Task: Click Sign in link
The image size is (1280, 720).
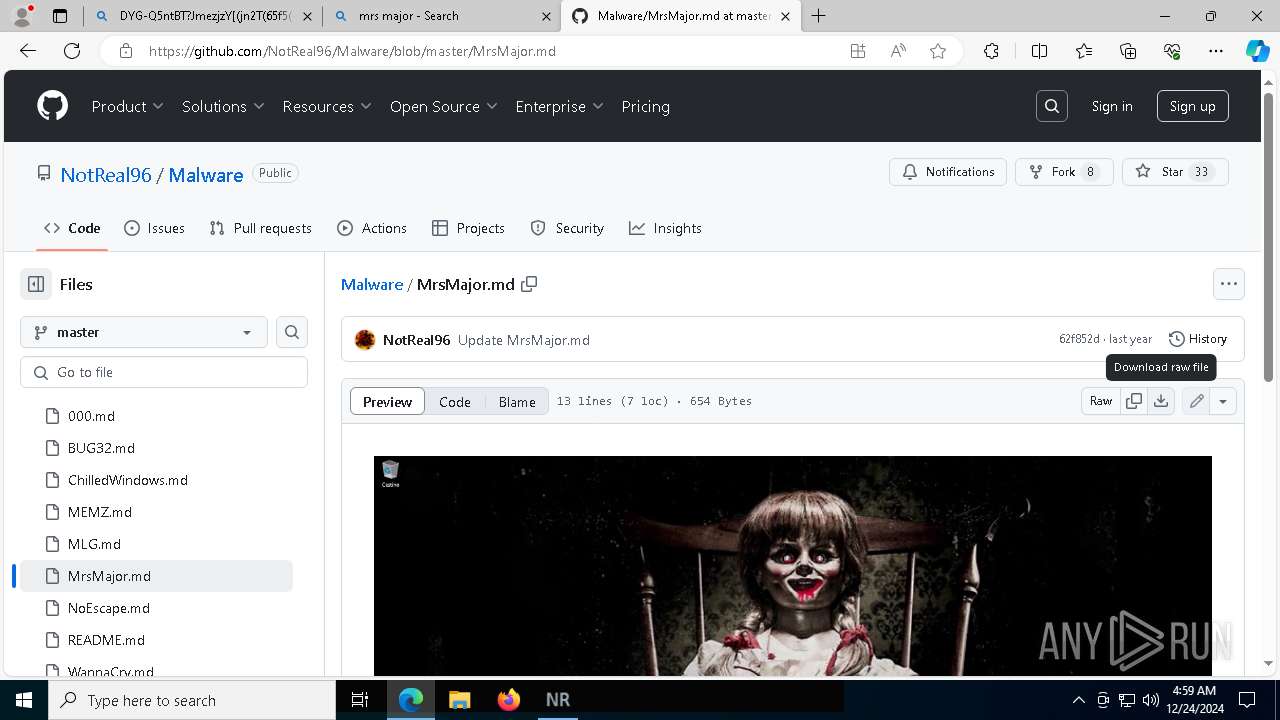Action: (1112, 106)
